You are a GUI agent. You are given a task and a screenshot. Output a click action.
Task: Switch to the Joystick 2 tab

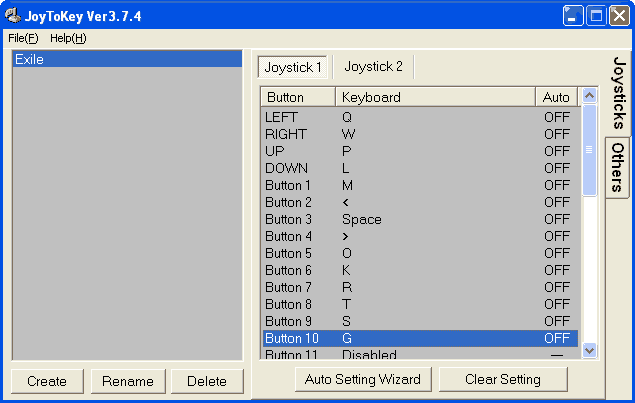coord(373,66)
